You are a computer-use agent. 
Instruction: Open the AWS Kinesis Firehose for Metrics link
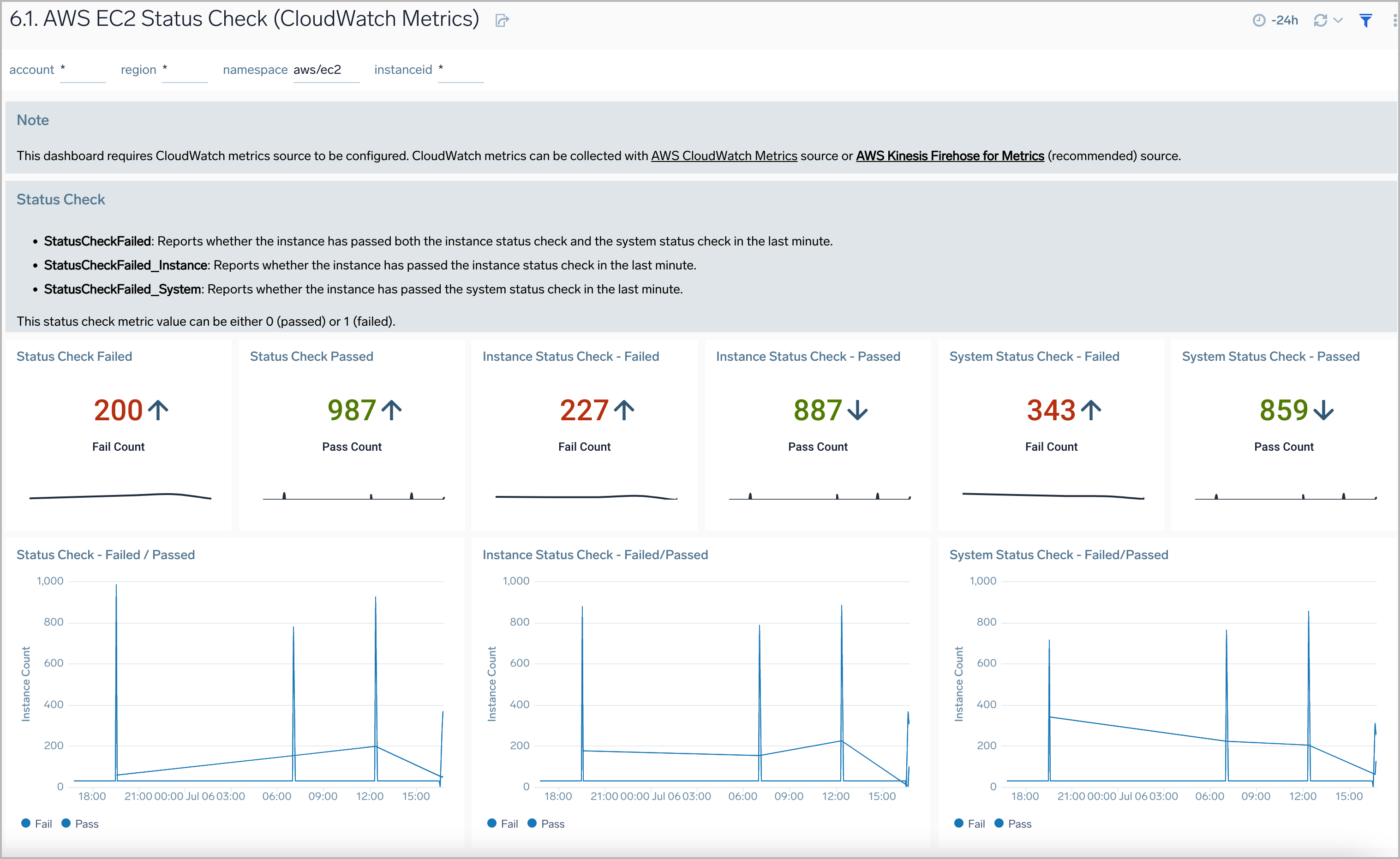coord(950,155)
